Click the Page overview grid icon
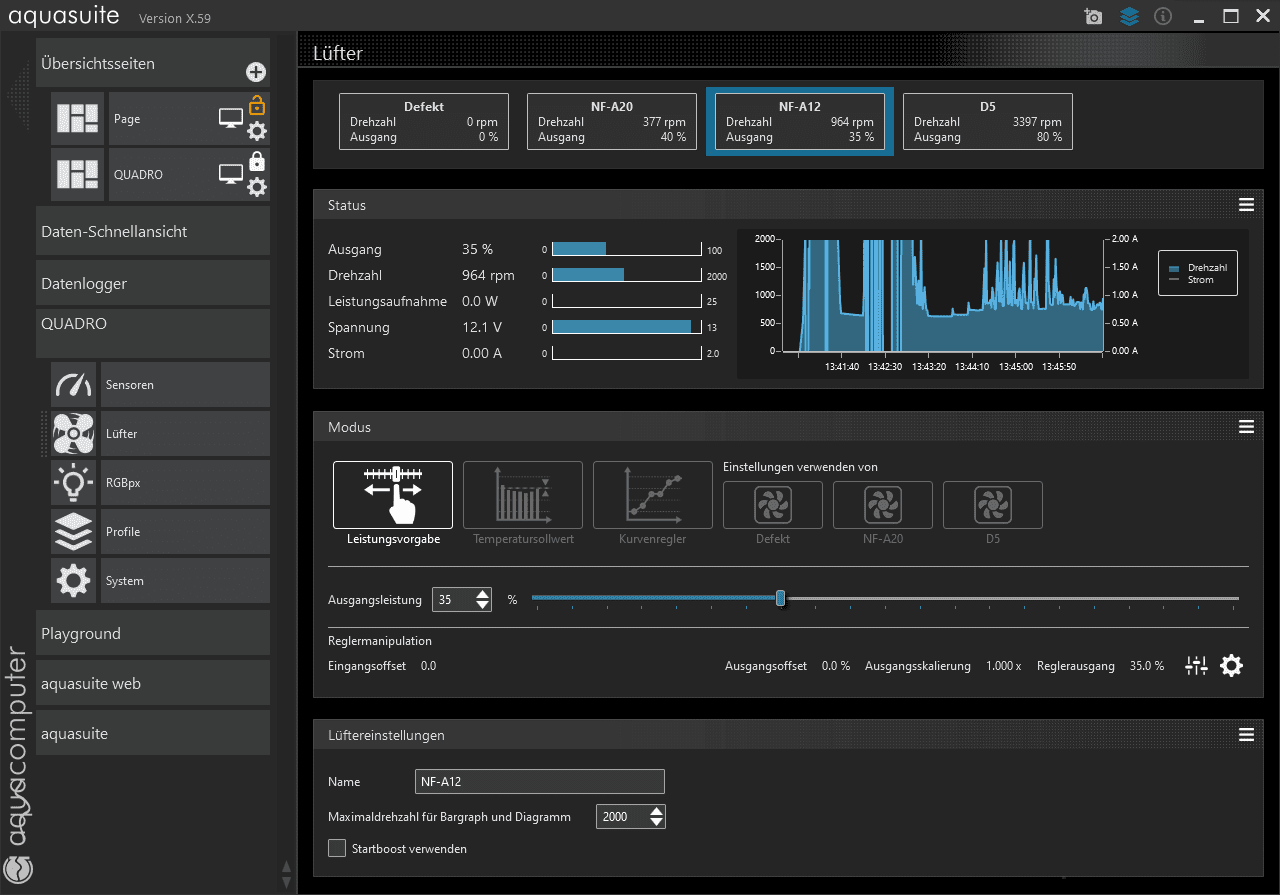This screenshot has width=1280, height=895. pos(78,119)
